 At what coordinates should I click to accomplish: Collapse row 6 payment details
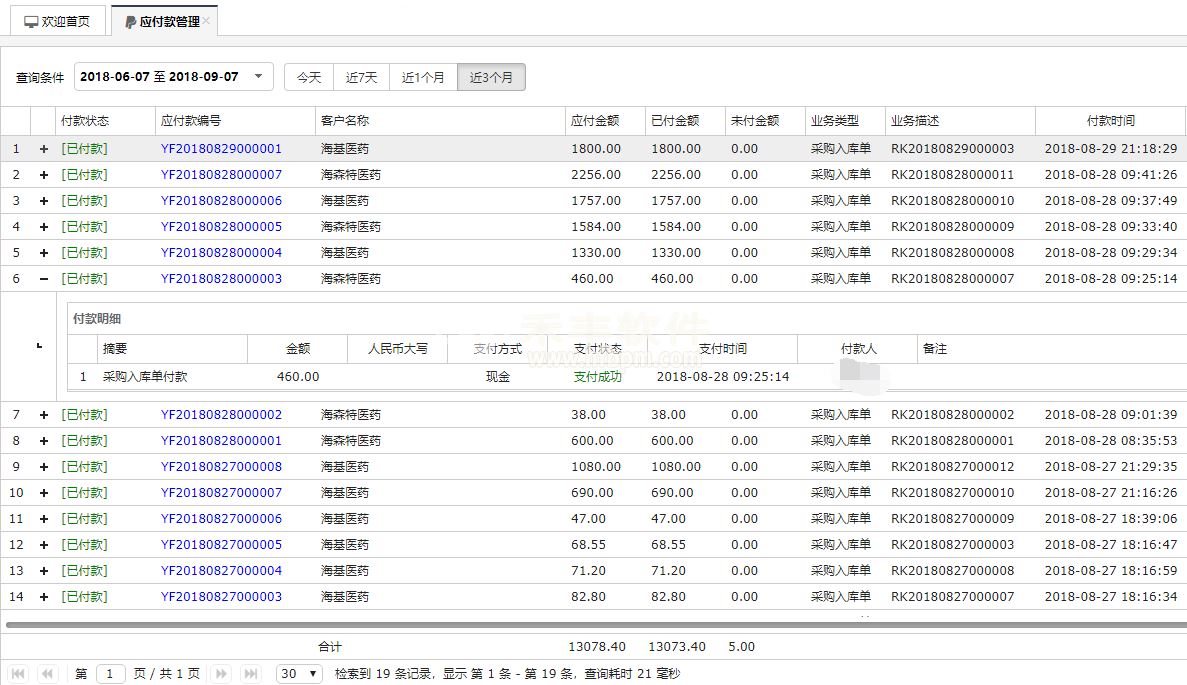click(x=43, y=279)
